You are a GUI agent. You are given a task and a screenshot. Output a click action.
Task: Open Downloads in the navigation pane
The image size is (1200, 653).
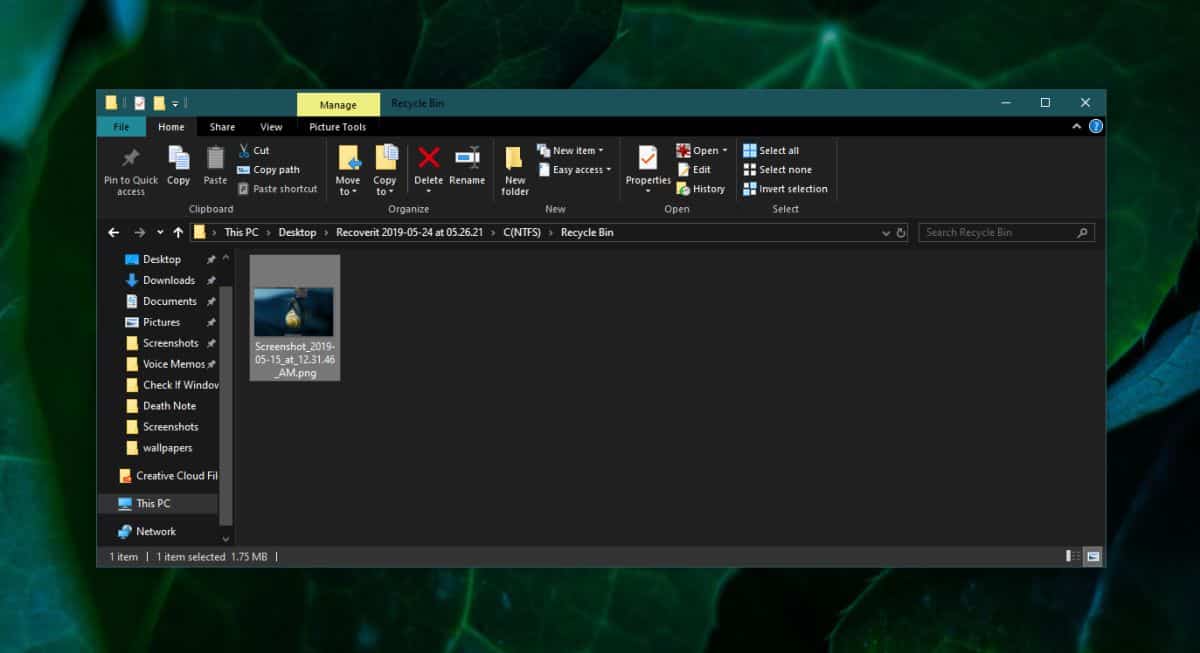point(168,280)
